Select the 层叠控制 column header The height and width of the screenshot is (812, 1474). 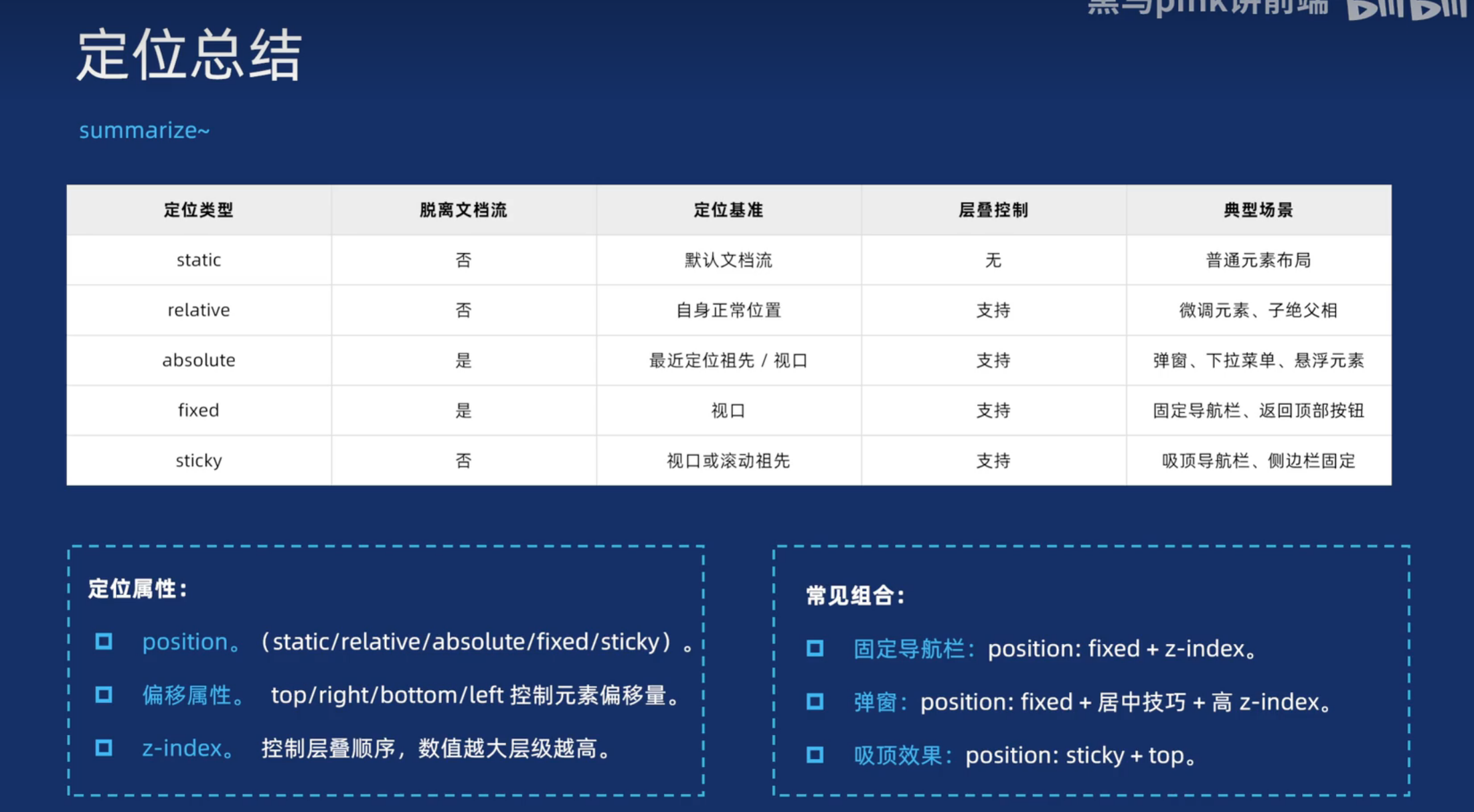point(993,210)
